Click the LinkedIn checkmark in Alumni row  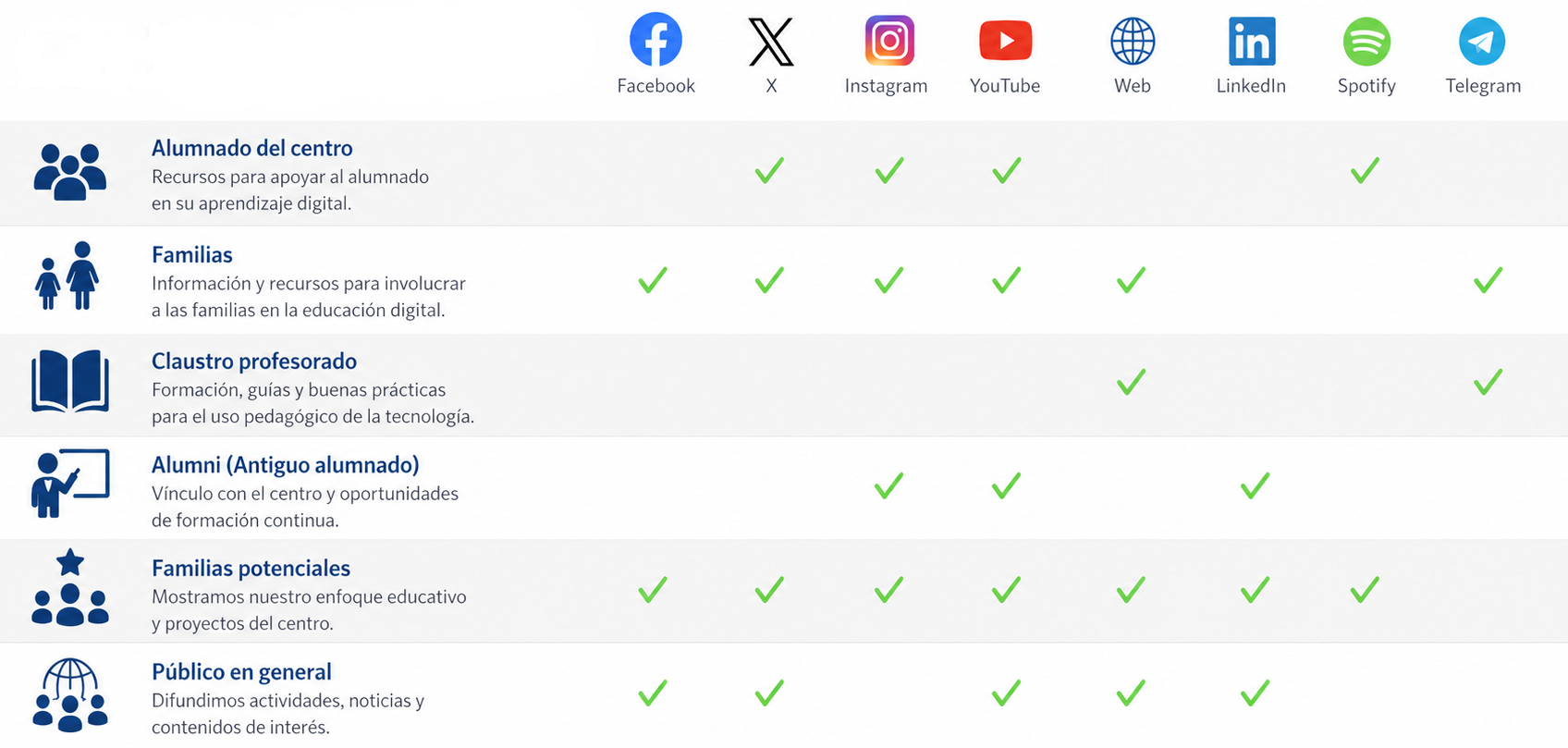coord(1255,485)
